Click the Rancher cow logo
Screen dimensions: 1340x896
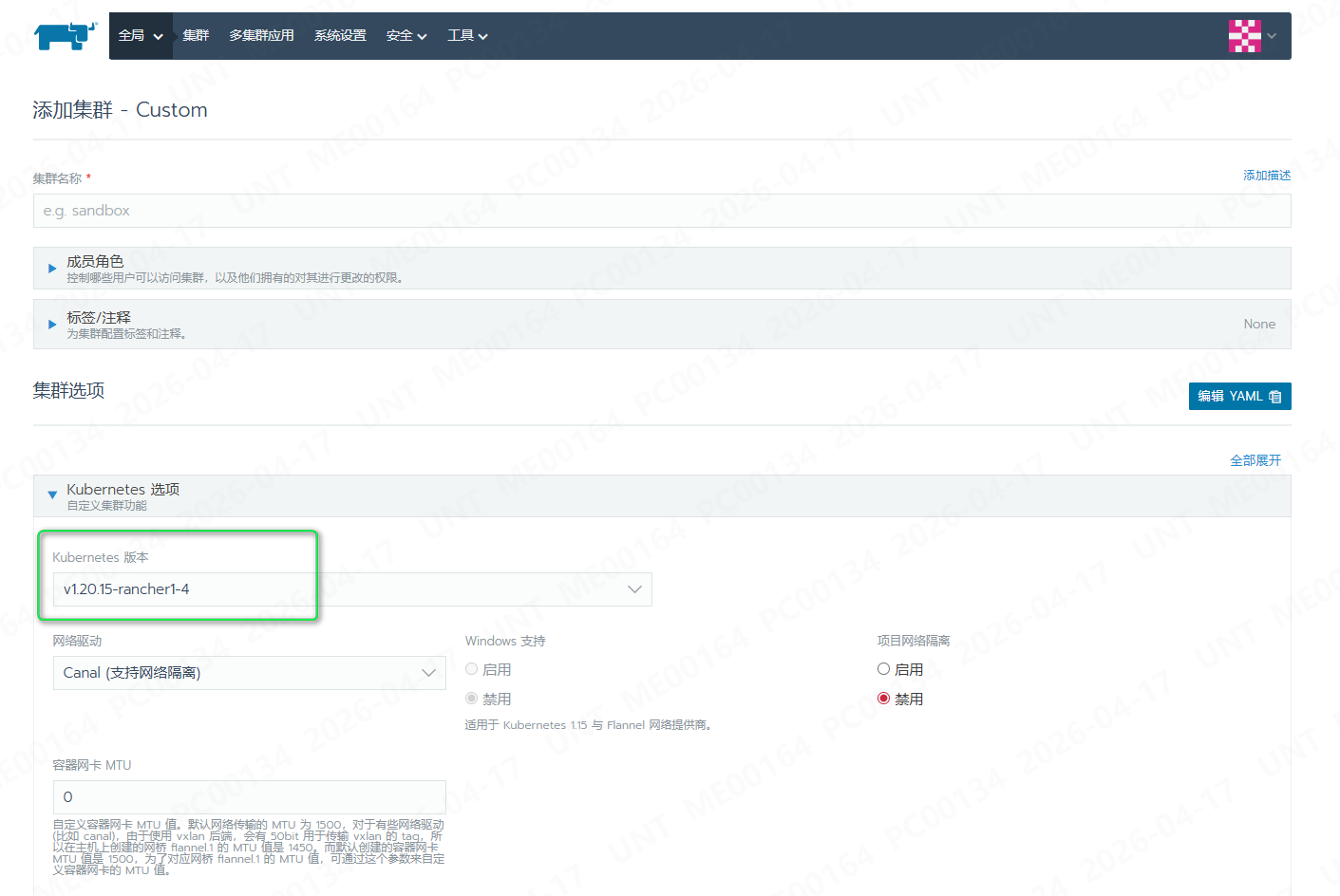pos(65,36)
